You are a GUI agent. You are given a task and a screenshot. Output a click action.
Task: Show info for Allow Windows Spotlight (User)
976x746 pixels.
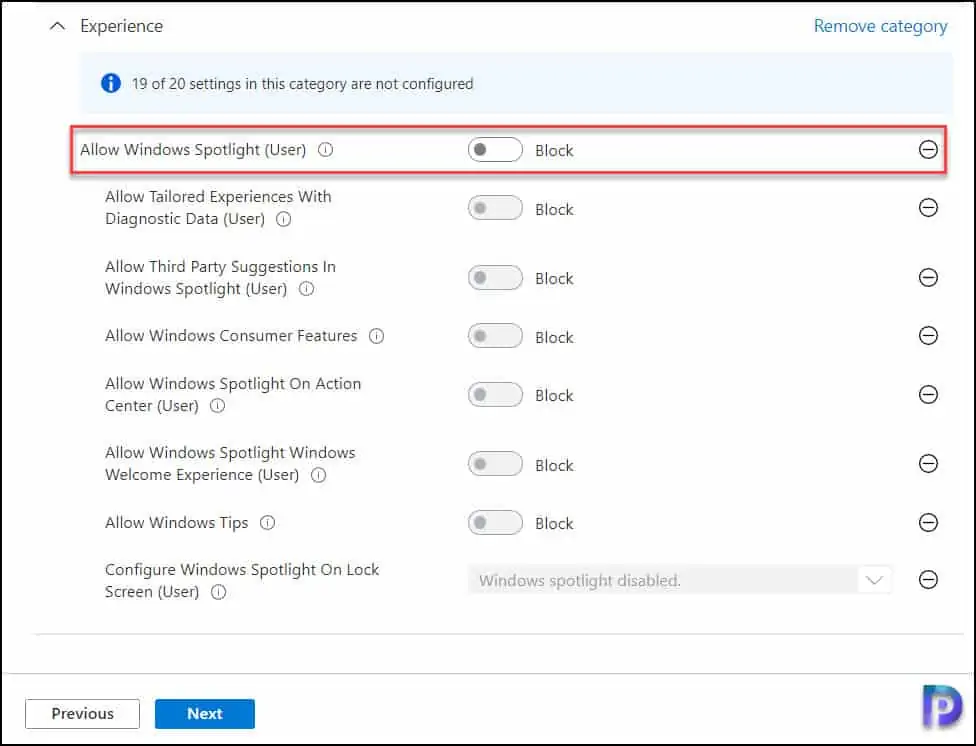pyautogui.click(x=326, y=149)
